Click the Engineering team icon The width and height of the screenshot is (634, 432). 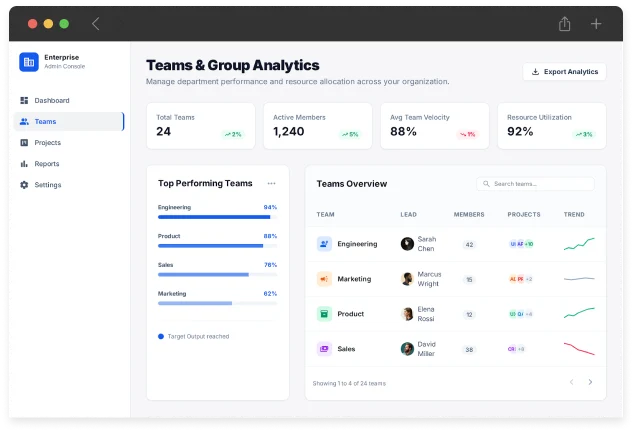tap(324, 244)
